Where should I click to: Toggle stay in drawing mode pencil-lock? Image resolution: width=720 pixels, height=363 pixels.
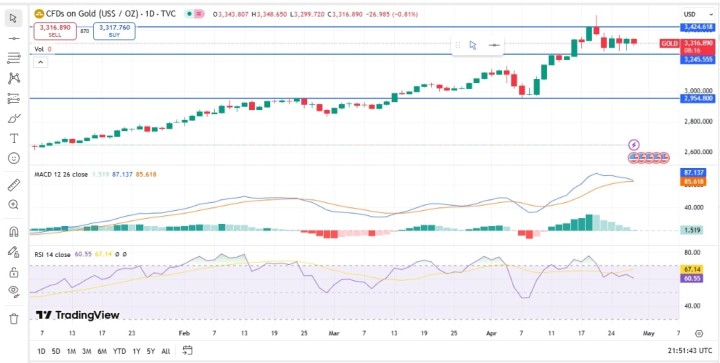[x=14, y=252]
